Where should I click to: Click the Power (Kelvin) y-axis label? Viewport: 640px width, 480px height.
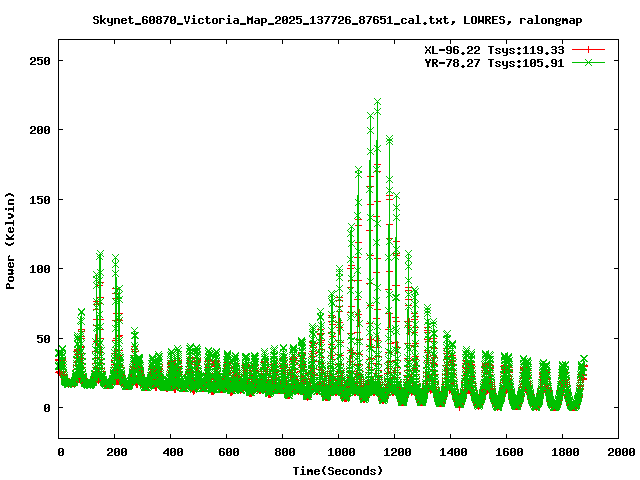pos(10,241)
